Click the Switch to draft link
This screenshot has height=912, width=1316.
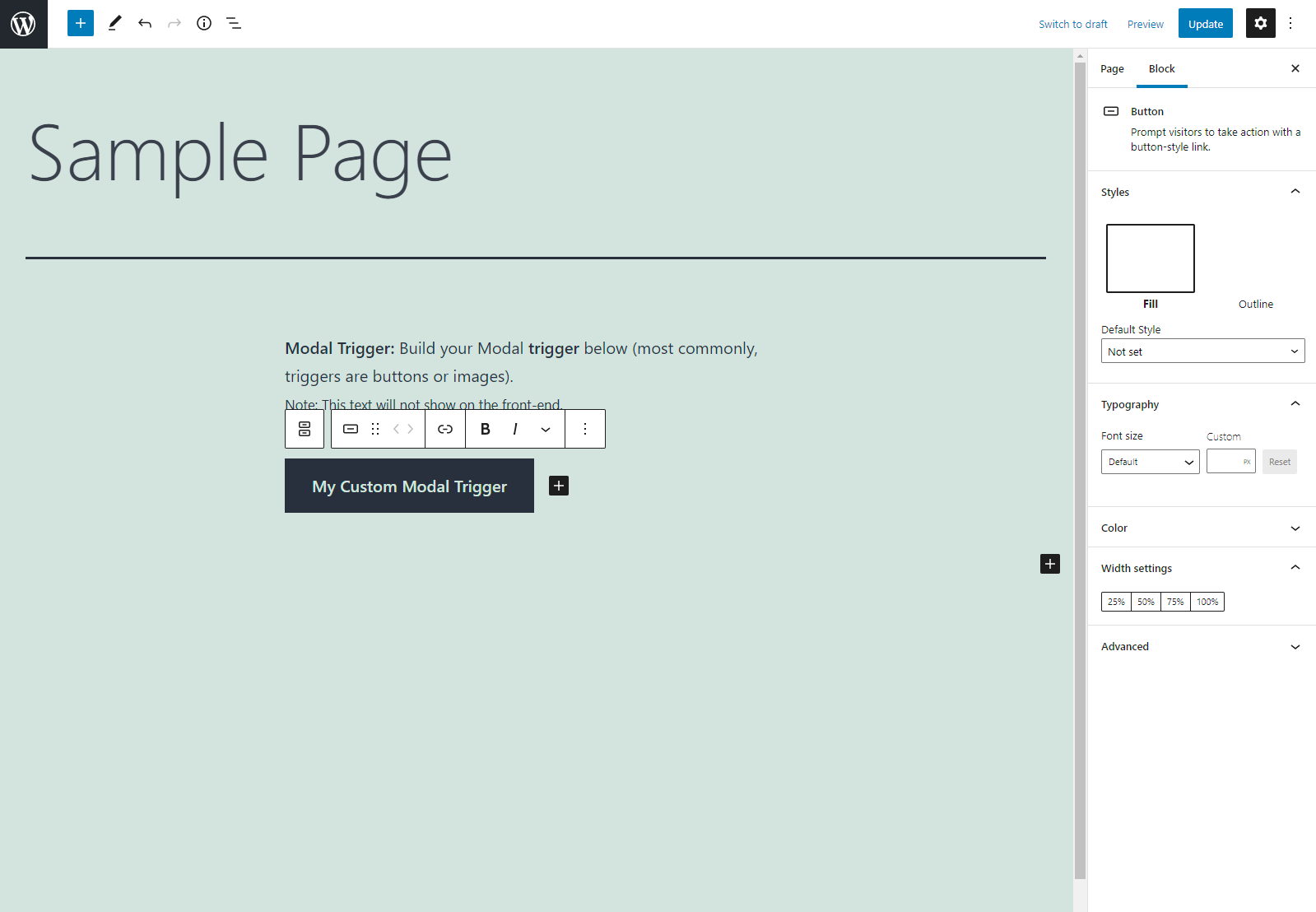(x=1072, y=24)
